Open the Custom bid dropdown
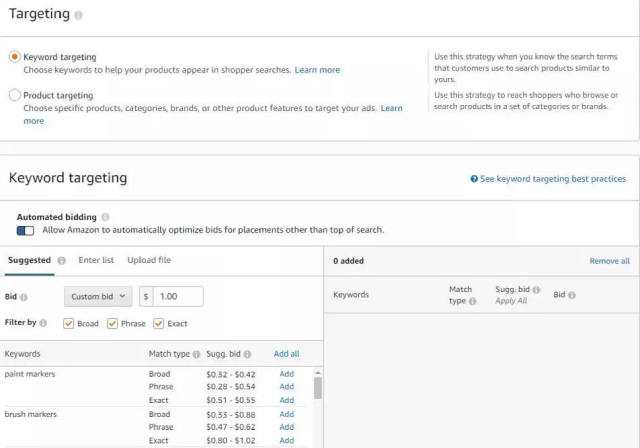The height and width of the screenshot is (448, 640). click(x=98, y=296)
